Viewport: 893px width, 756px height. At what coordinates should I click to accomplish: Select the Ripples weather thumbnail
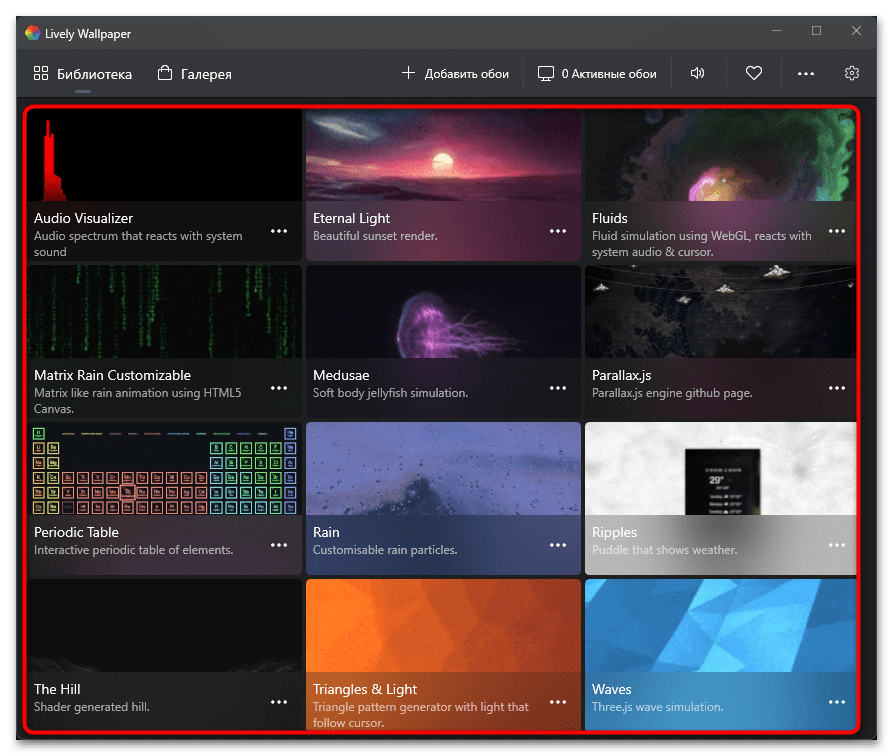tap(720, 469)
